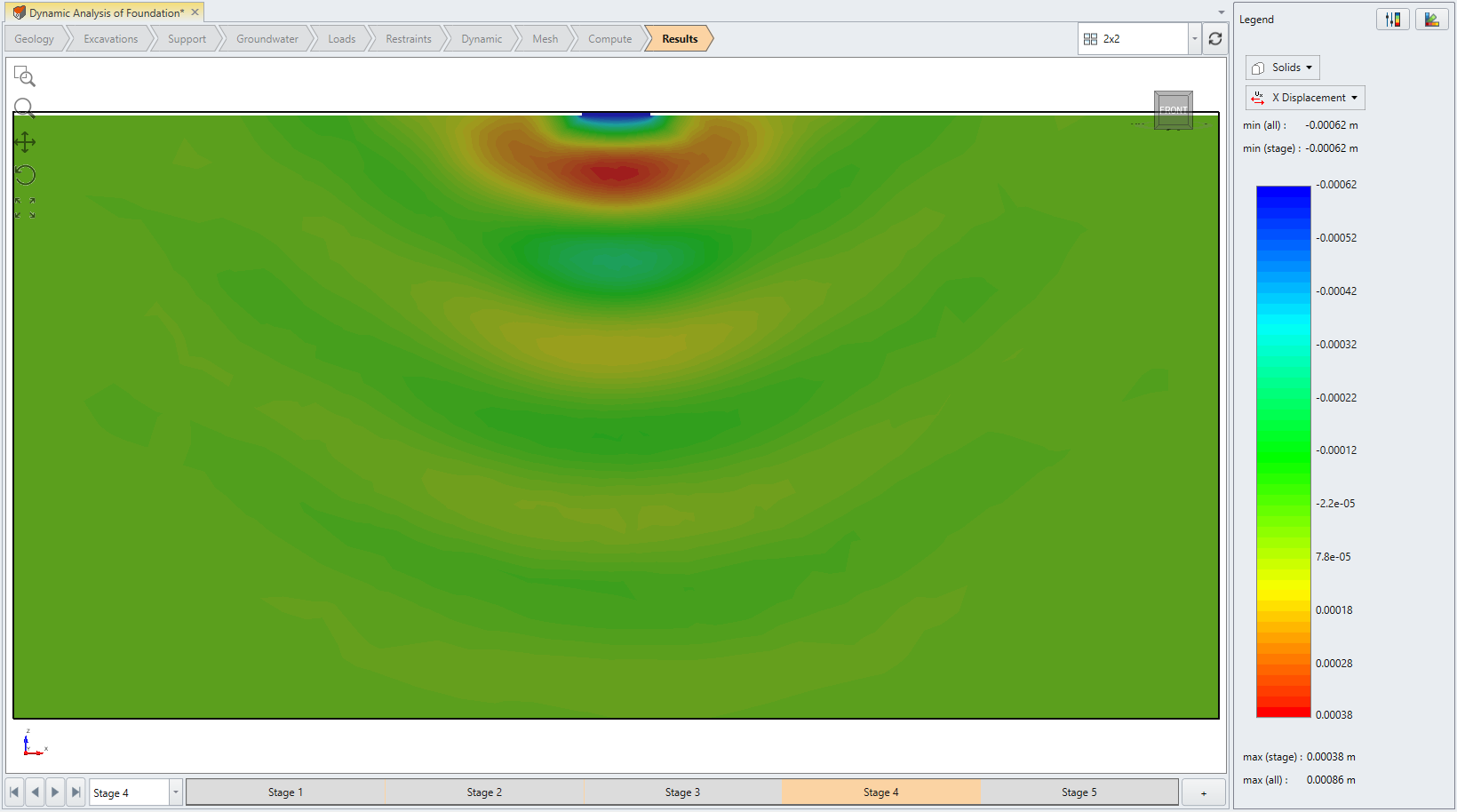
Task: Activate the pan move tool
Action: [25, 142]
